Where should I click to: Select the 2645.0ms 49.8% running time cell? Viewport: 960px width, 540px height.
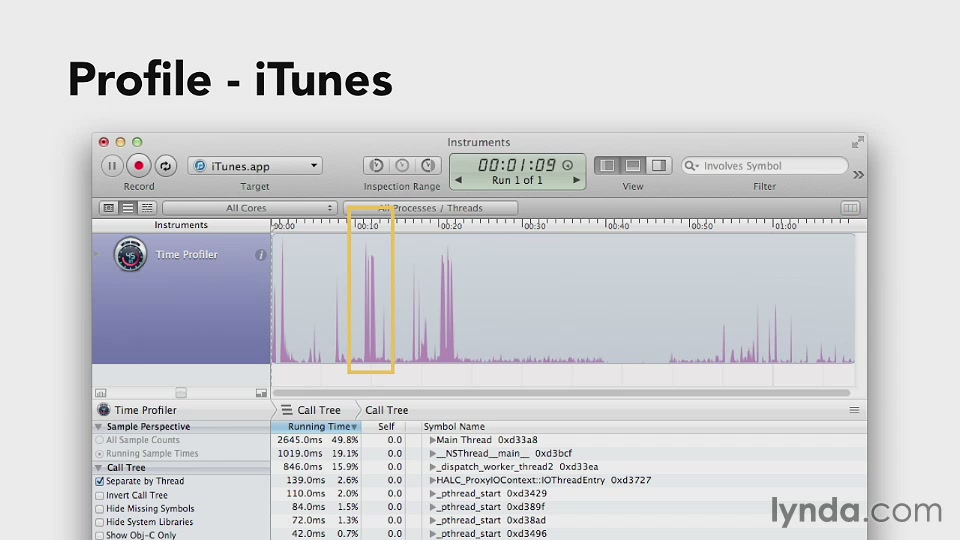(x=317, y=440)
